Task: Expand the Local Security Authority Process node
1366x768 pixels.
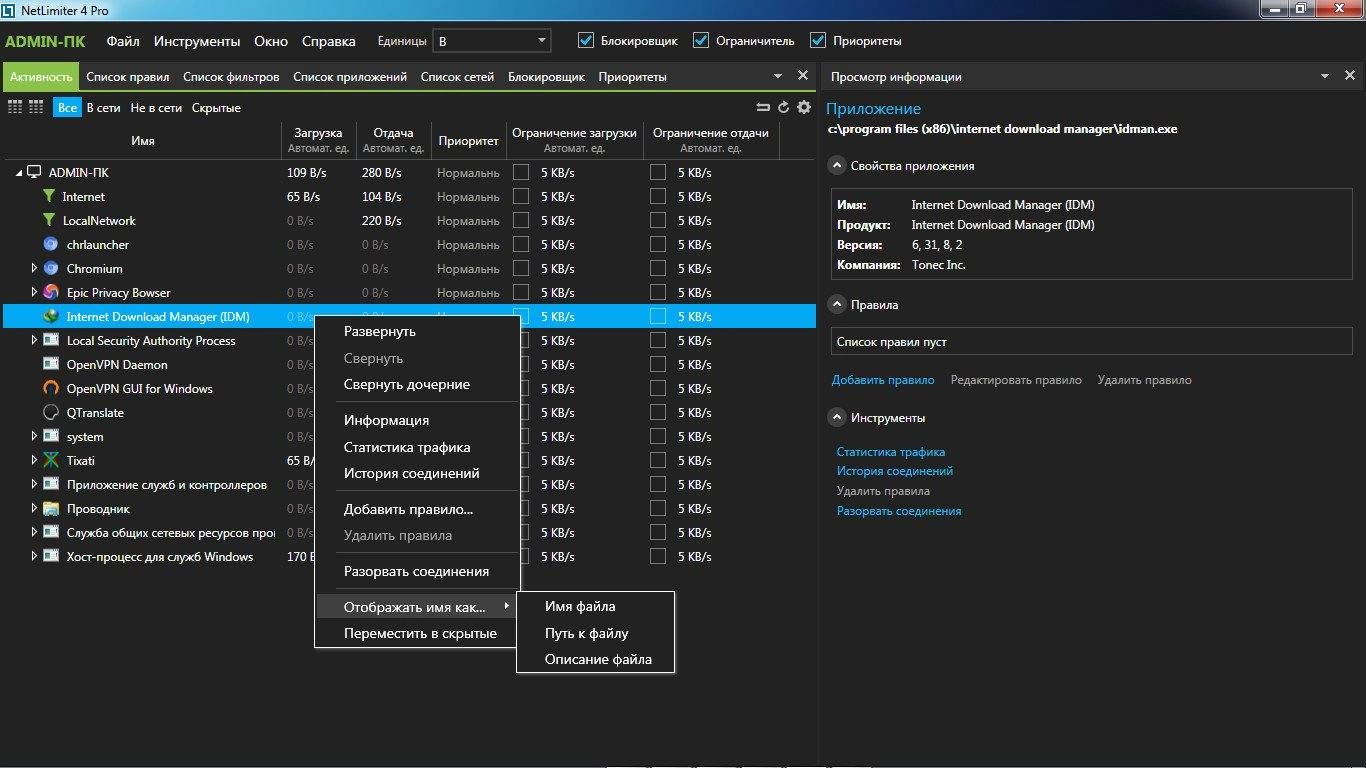Action: tap(34, 341)
